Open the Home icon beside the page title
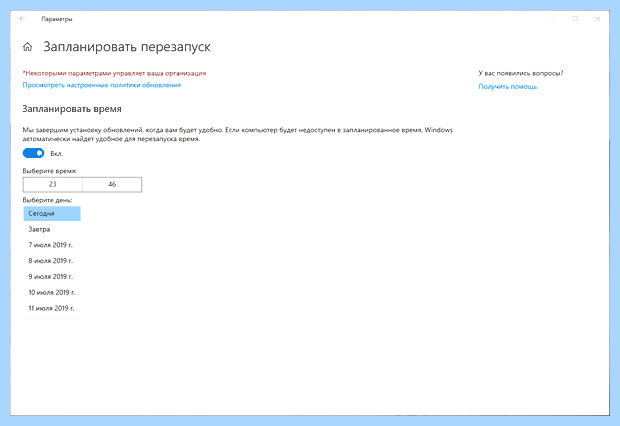The width and height of the screenshot is (620, 426). pyautogui.click(x=27, y=47)
